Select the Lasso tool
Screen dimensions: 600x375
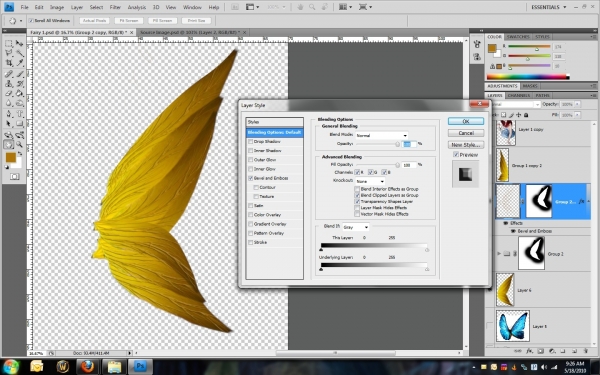click(8, 54)
